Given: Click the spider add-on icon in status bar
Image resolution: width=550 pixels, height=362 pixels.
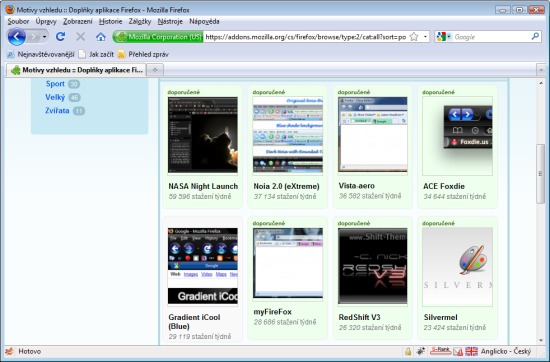Looking at the screenshot, I should (x=420, y=351).
